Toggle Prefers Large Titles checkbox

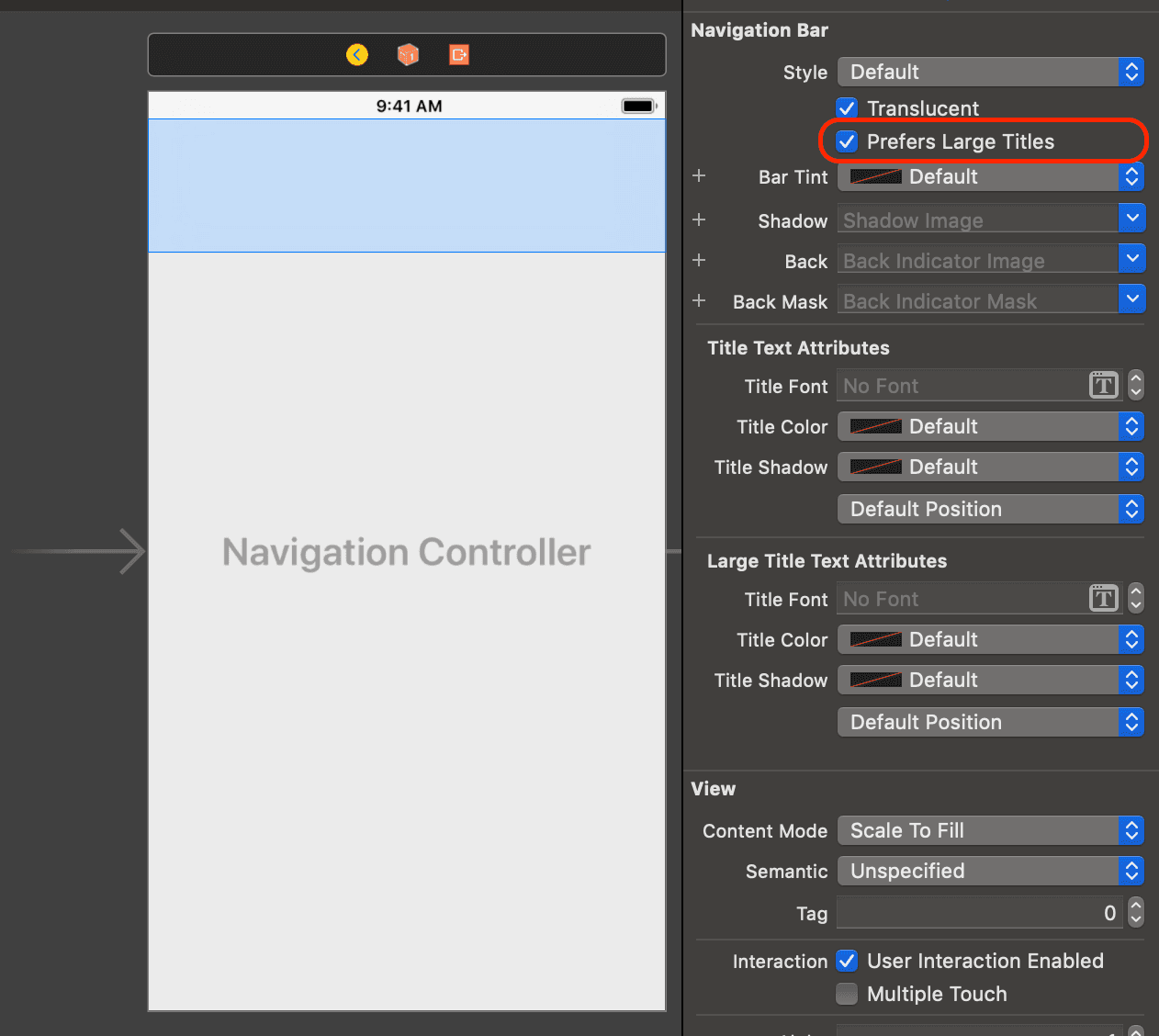847,141
